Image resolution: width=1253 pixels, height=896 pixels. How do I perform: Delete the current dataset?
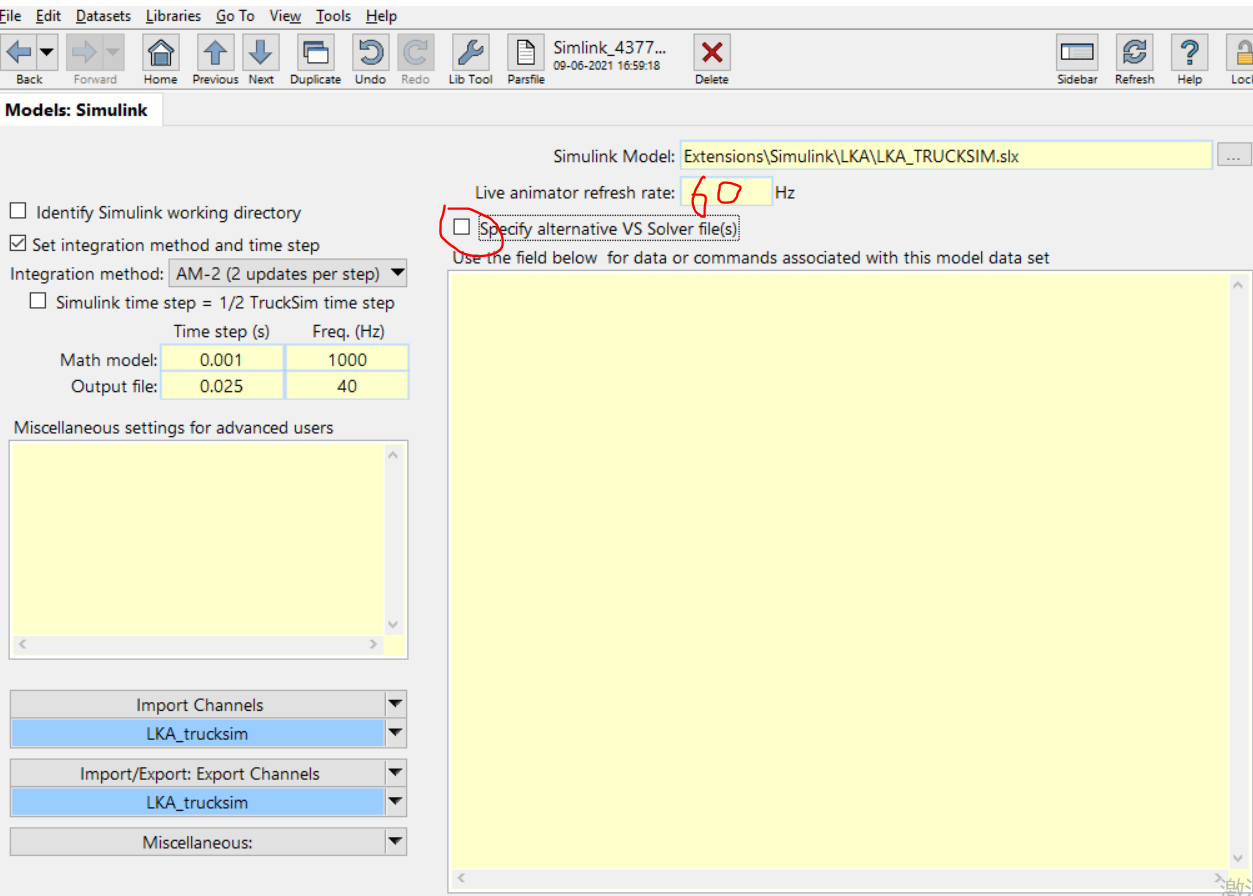point(711,52)
